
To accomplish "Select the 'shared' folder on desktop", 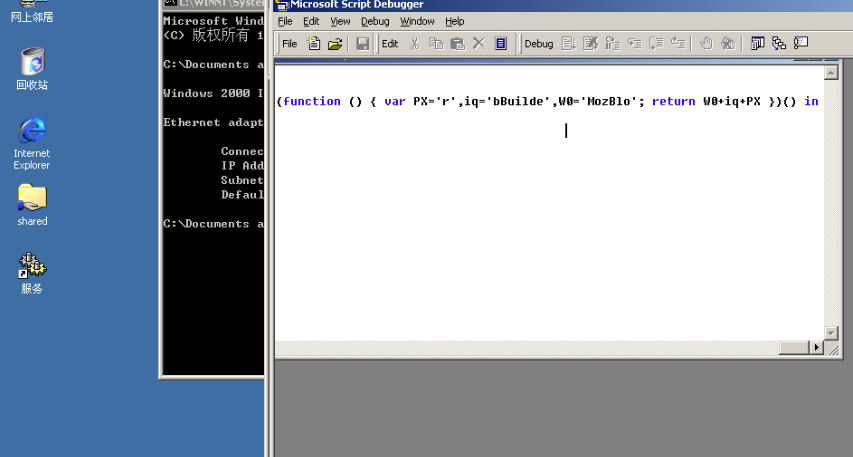I will pos(32,205).
